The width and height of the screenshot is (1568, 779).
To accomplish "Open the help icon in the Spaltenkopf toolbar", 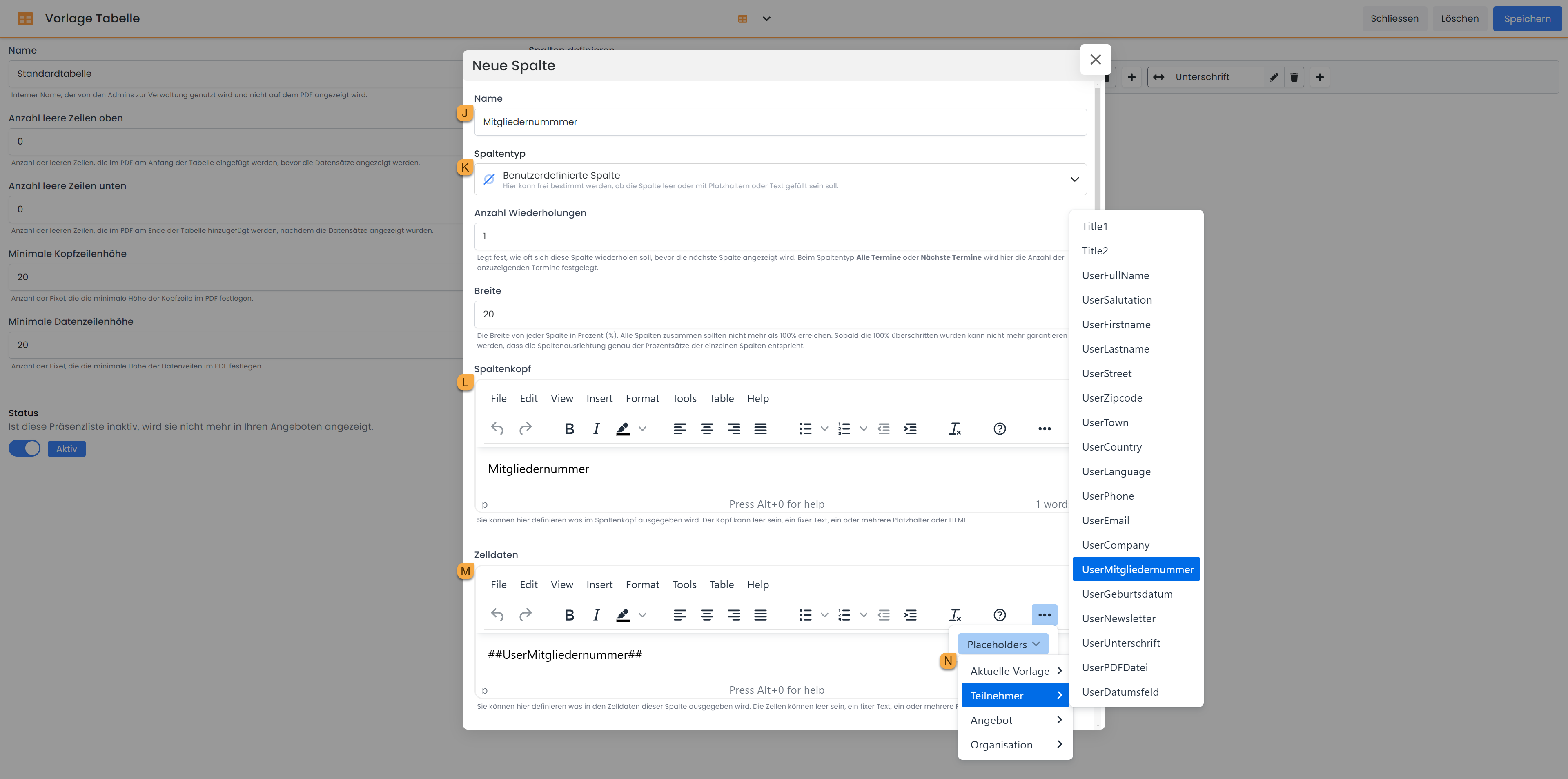I will coord(1000,429).
